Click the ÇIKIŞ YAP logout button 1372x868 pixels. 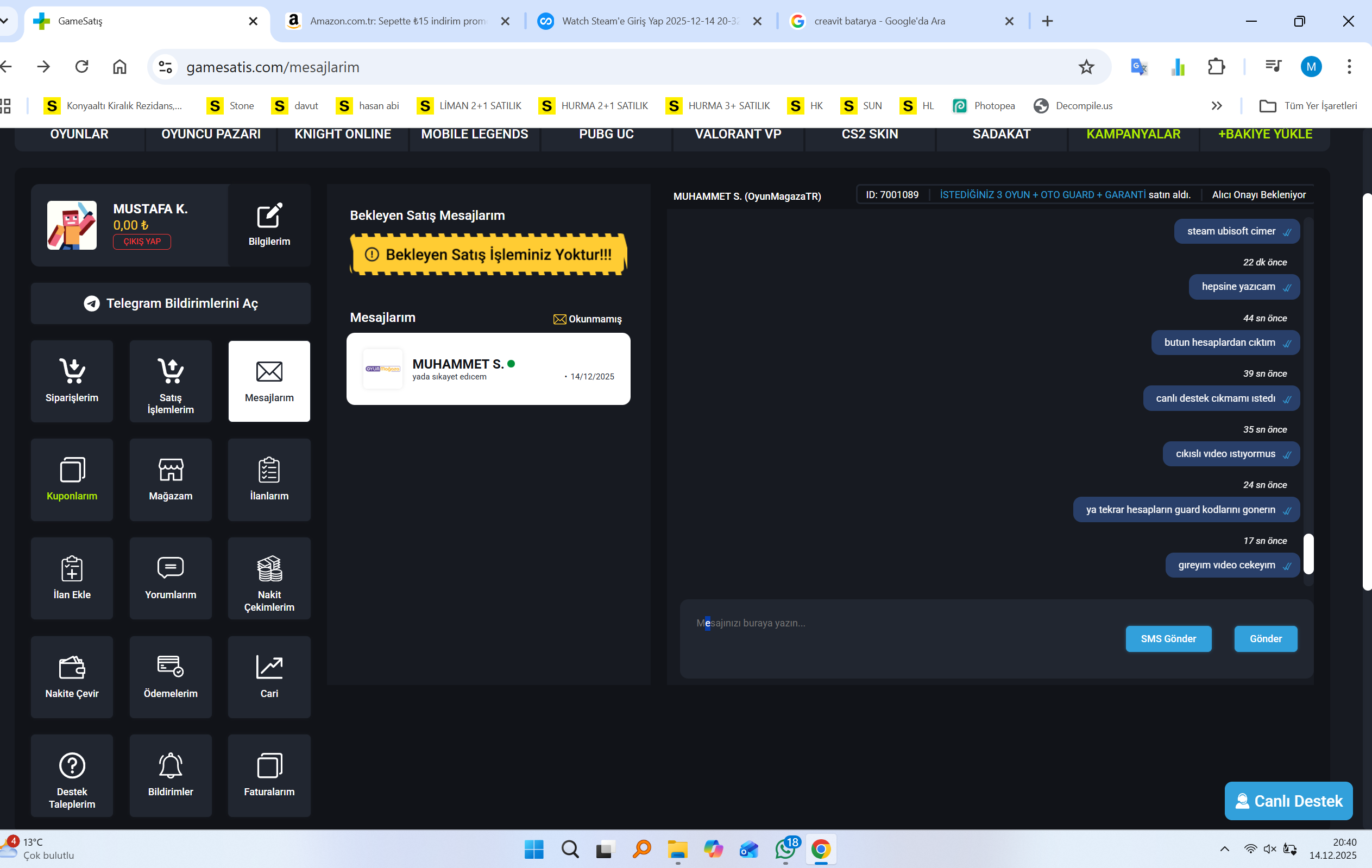pyautogui.click(x=142, y=242)
